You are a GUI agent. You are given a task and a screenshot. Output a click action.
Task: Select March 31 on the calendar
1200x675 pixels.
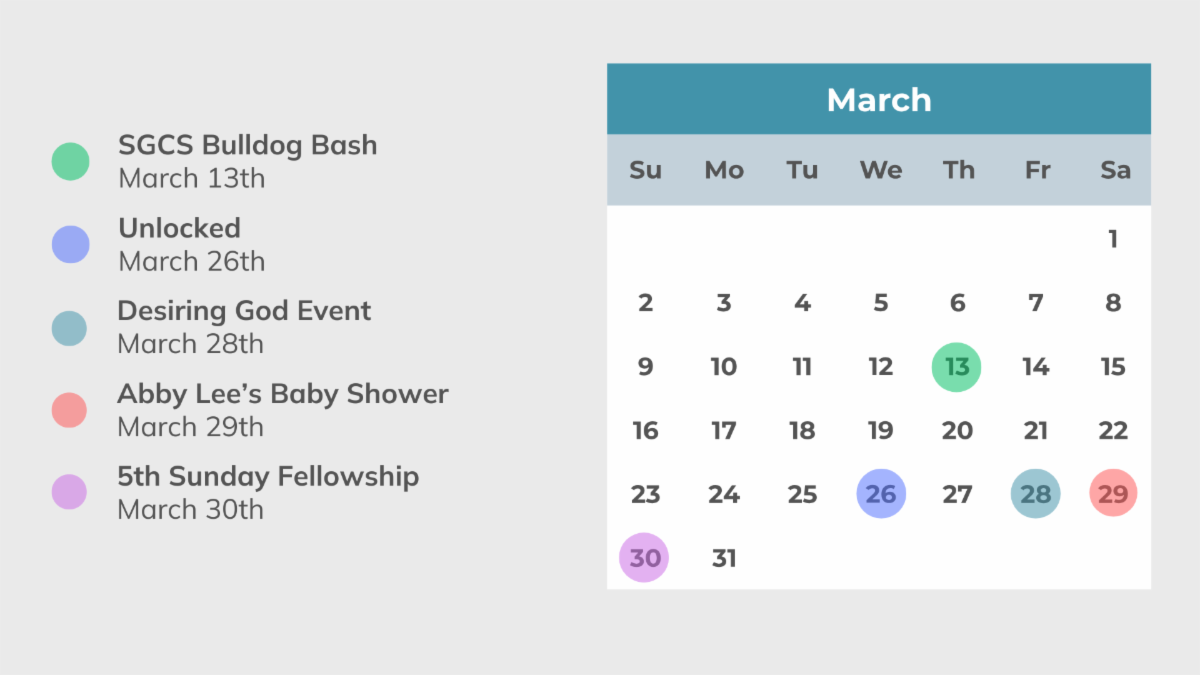[724, 558]
